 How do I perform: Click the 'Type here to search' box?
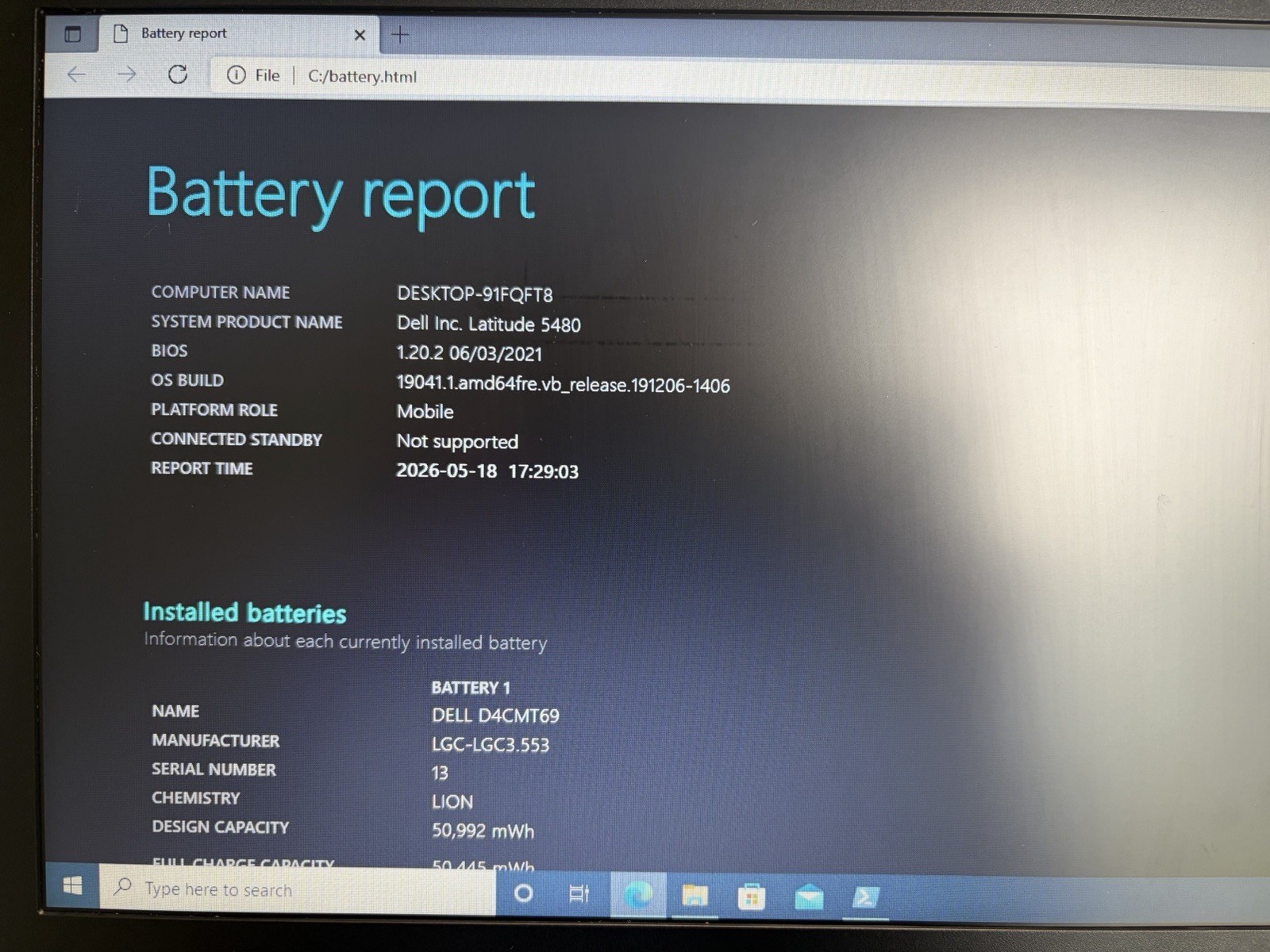297,889
